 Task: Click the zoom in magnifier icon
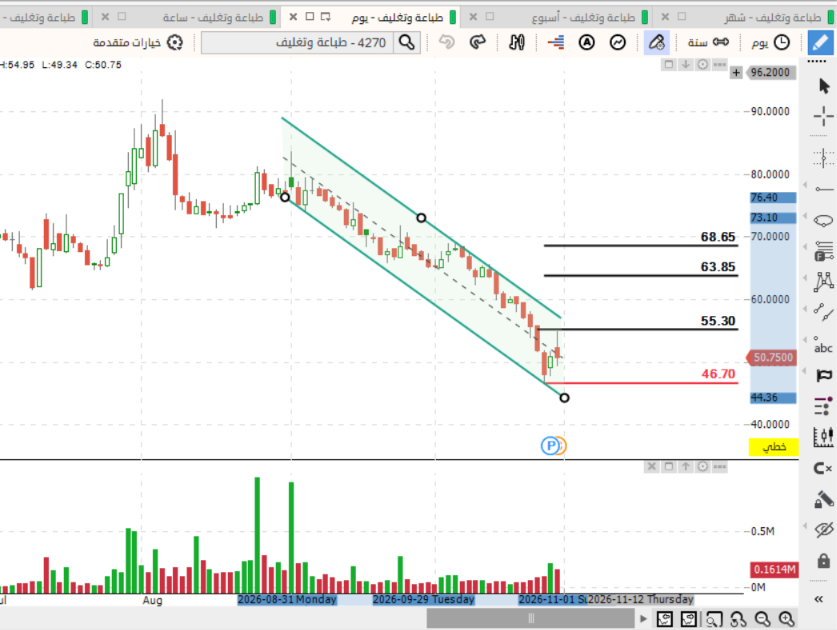(x=786, y=619)
